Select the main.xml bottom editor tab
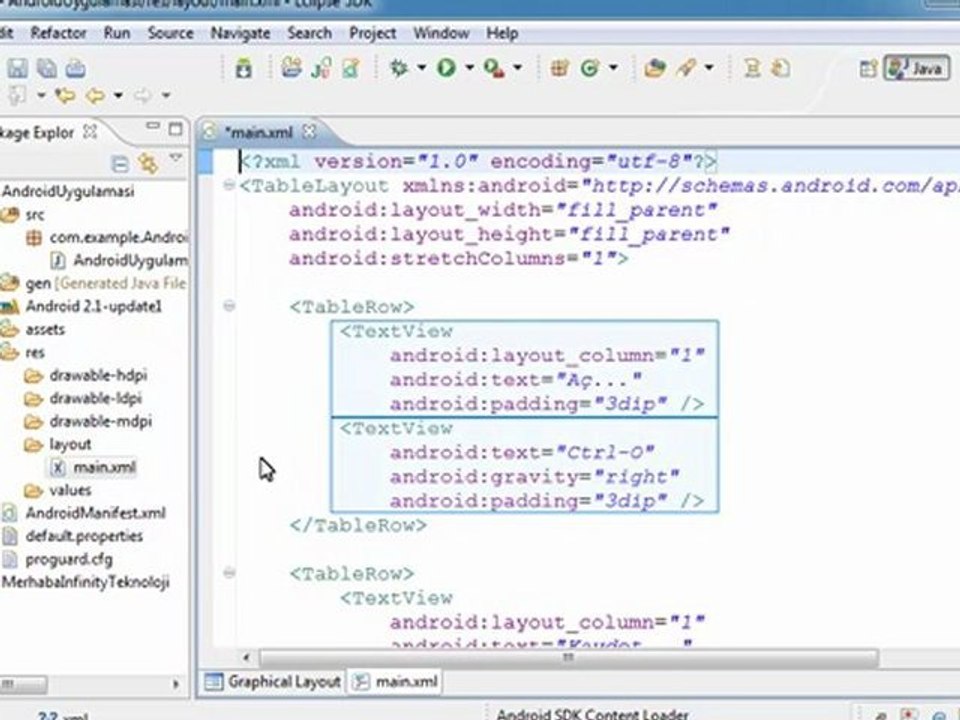Screen dimensions: 960x720 coord(396,681)
